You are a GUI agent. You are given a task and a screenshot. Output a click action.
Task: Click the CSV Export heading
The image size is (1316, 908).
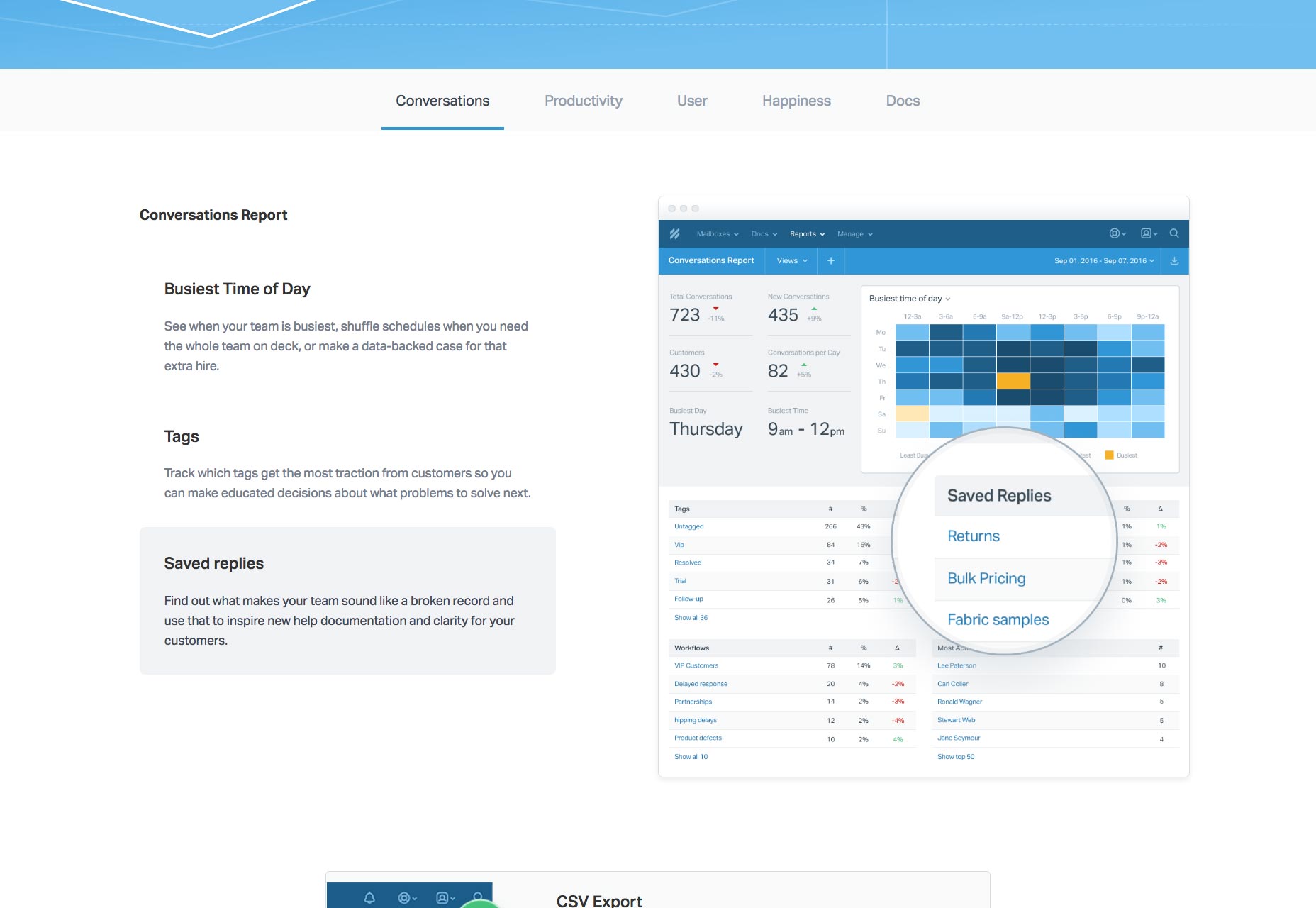coord(599,900)
